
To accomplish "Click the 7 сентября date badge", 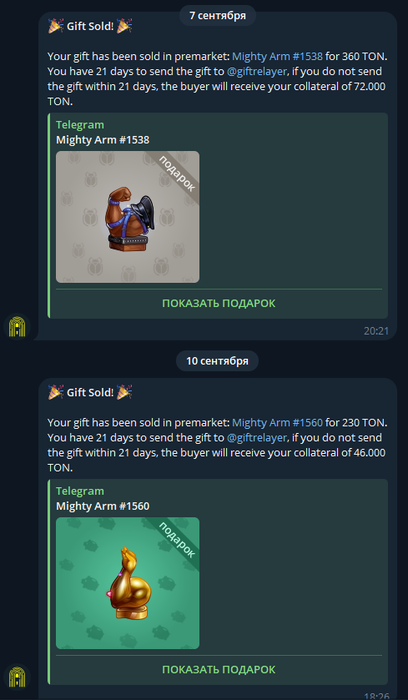I will pos(217,16).
